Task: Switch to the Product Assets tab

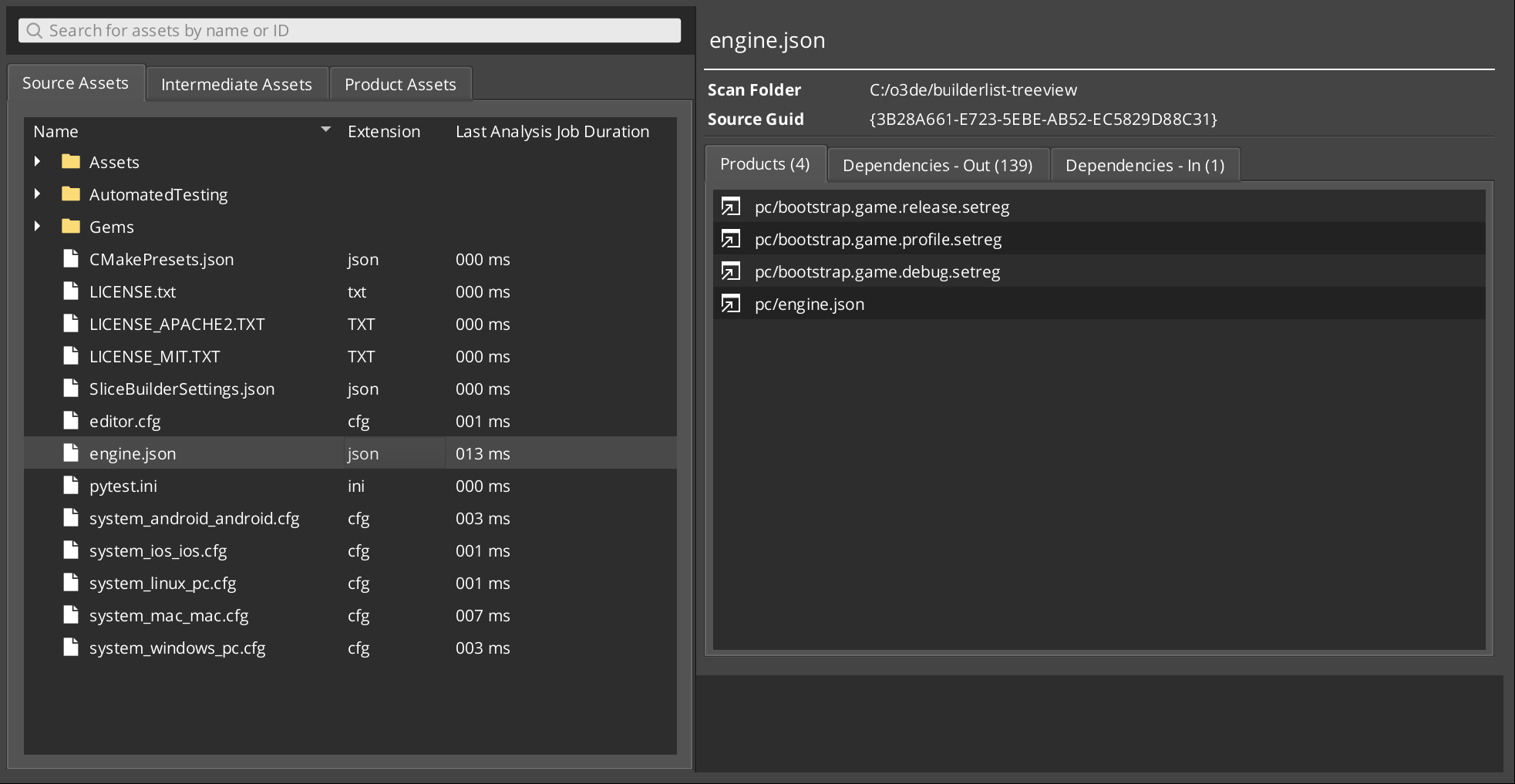Action: click(x=400, y=83)
